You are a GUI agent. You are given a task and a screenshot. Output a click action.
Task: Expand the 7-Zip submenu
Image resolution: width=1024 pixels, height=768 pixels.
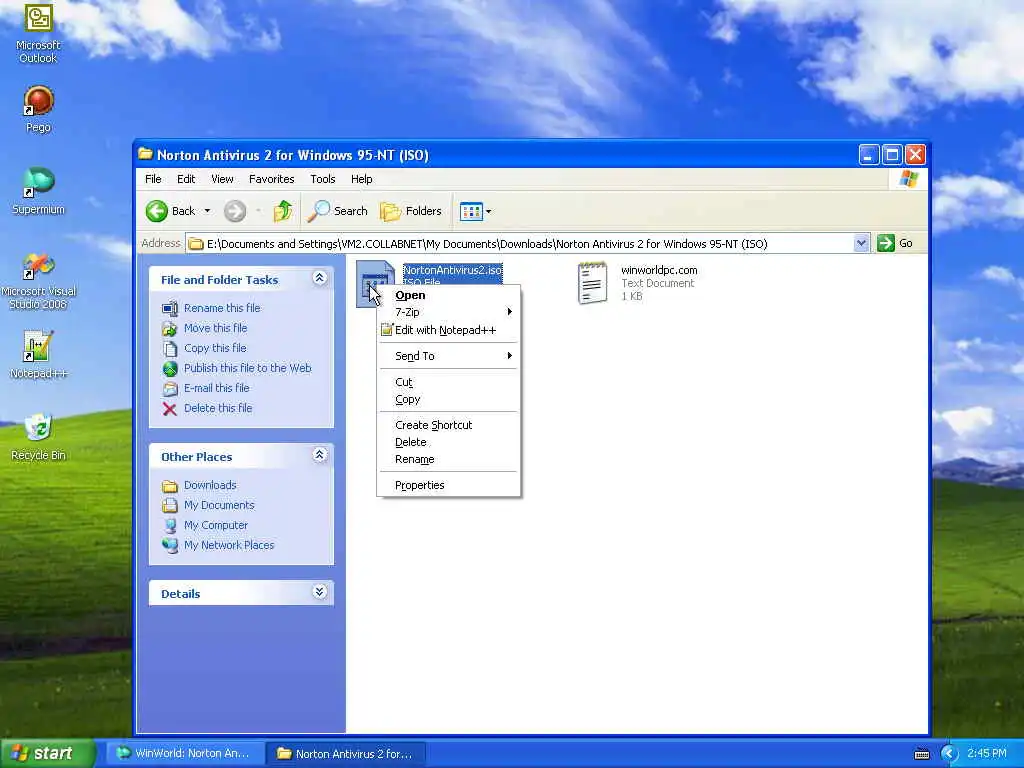pos(449,312)
